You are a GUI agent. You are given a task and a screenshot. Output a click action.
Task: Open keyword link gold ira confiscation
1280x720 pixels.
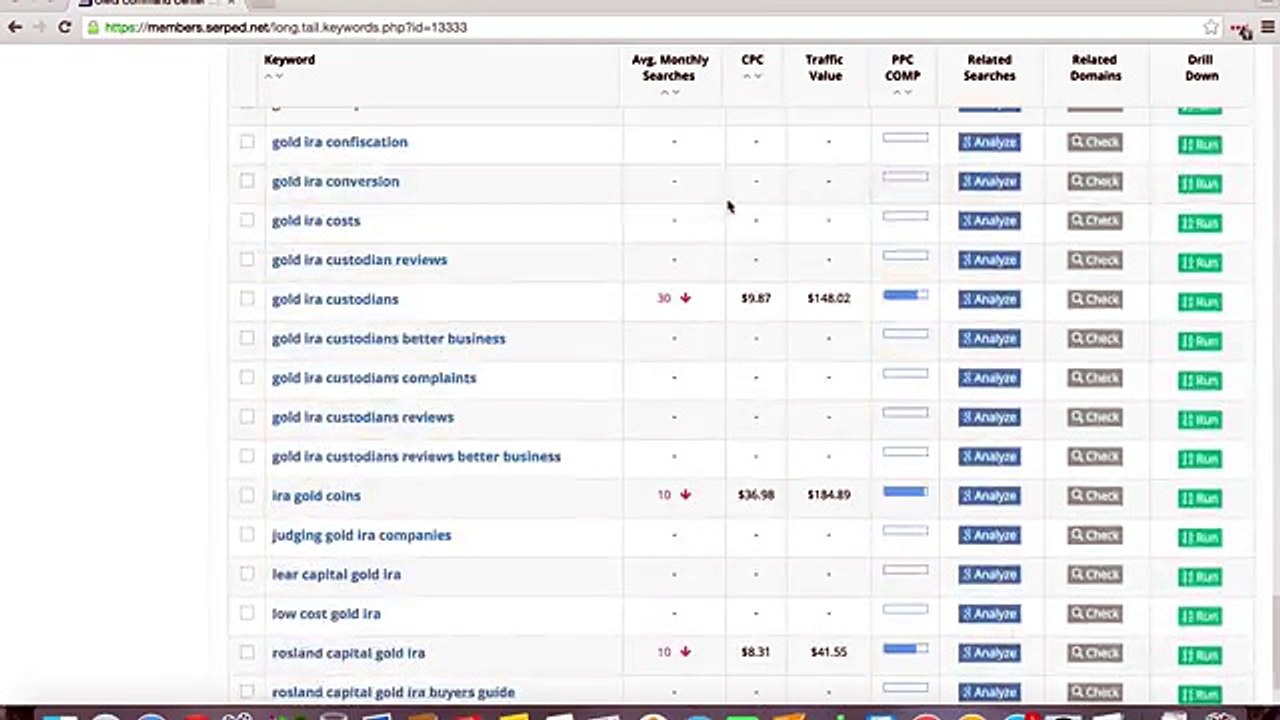click(339, 142)
